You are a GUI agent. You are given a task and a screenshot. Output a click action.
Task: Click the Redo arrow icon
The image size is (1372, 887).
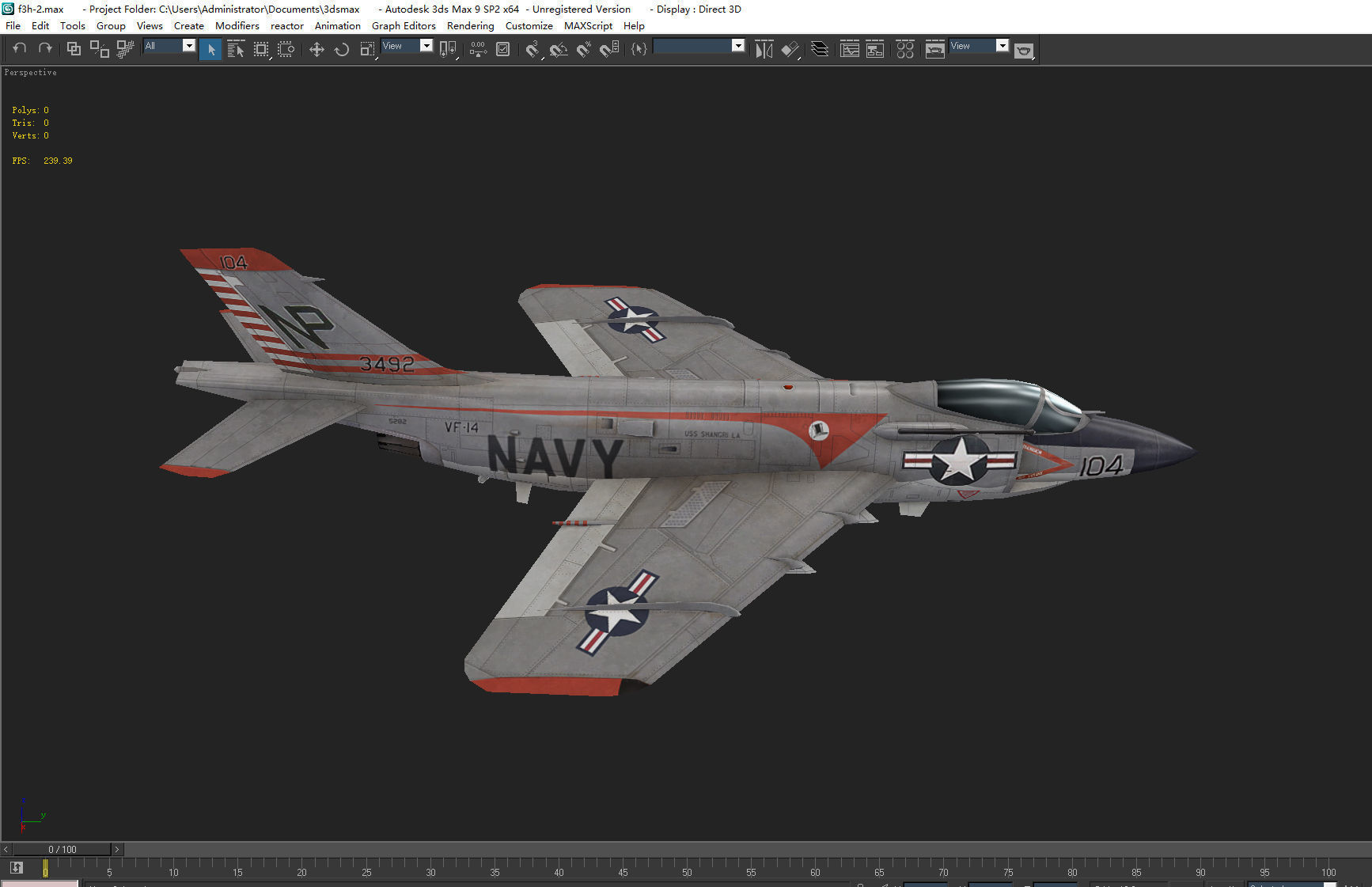click(x=45, y=49)
